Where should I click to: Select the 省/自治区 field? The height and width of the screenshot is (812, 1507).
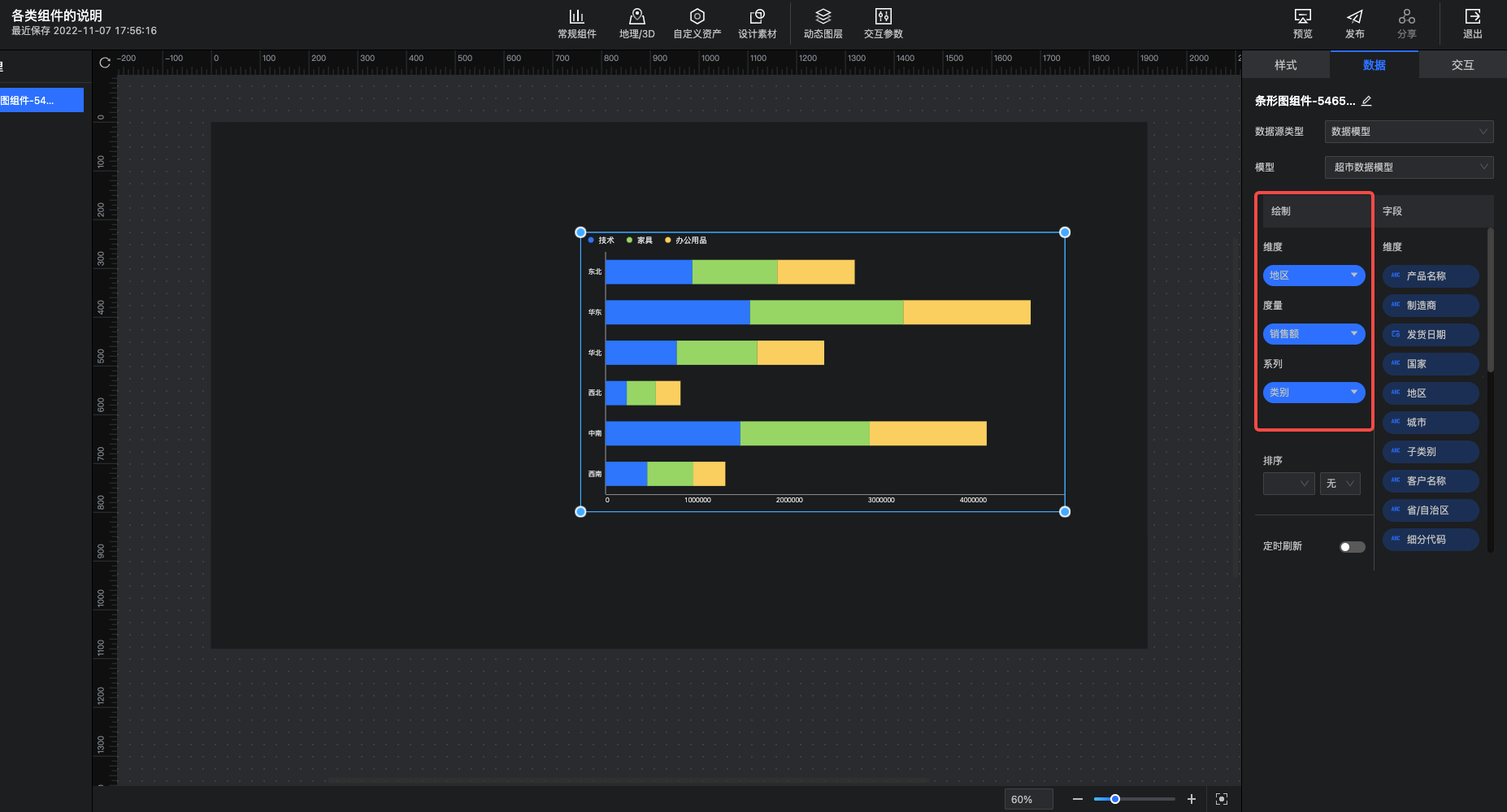pyautogui.click(x=1431, y=510)
